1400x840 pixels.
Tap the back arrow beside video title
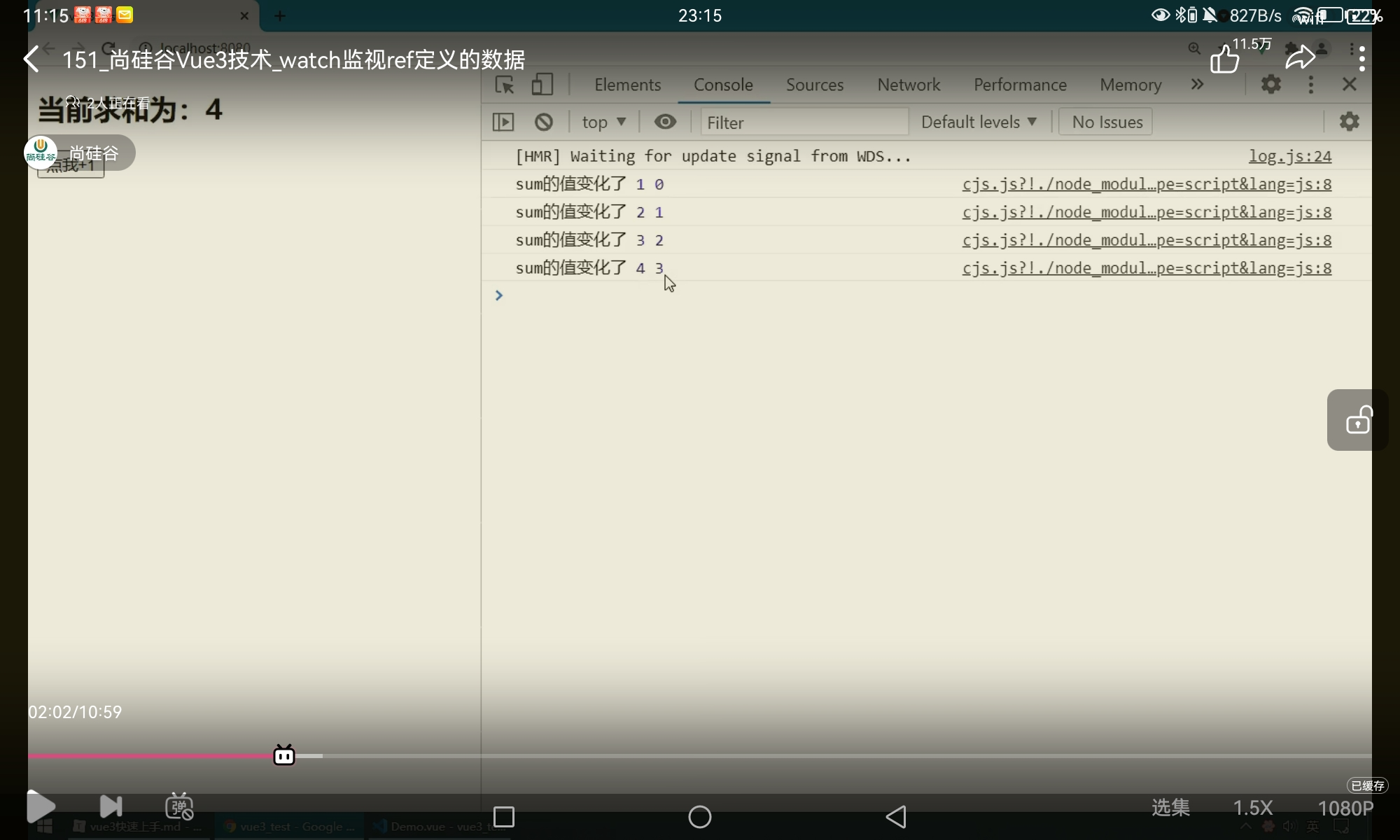coord(31,59)
